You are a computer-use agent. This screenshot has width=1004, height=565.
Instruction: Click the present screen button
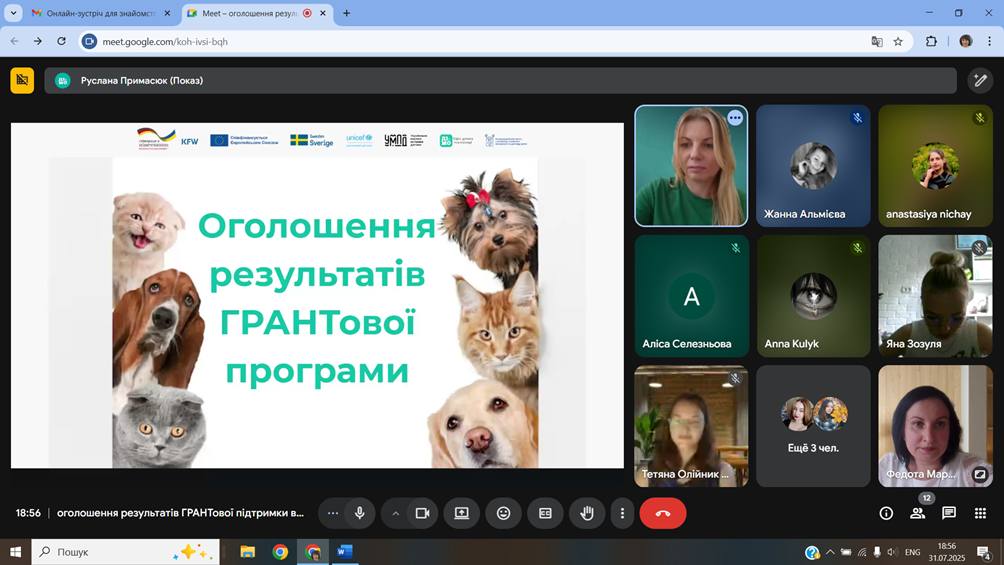[x=461, y=513]
